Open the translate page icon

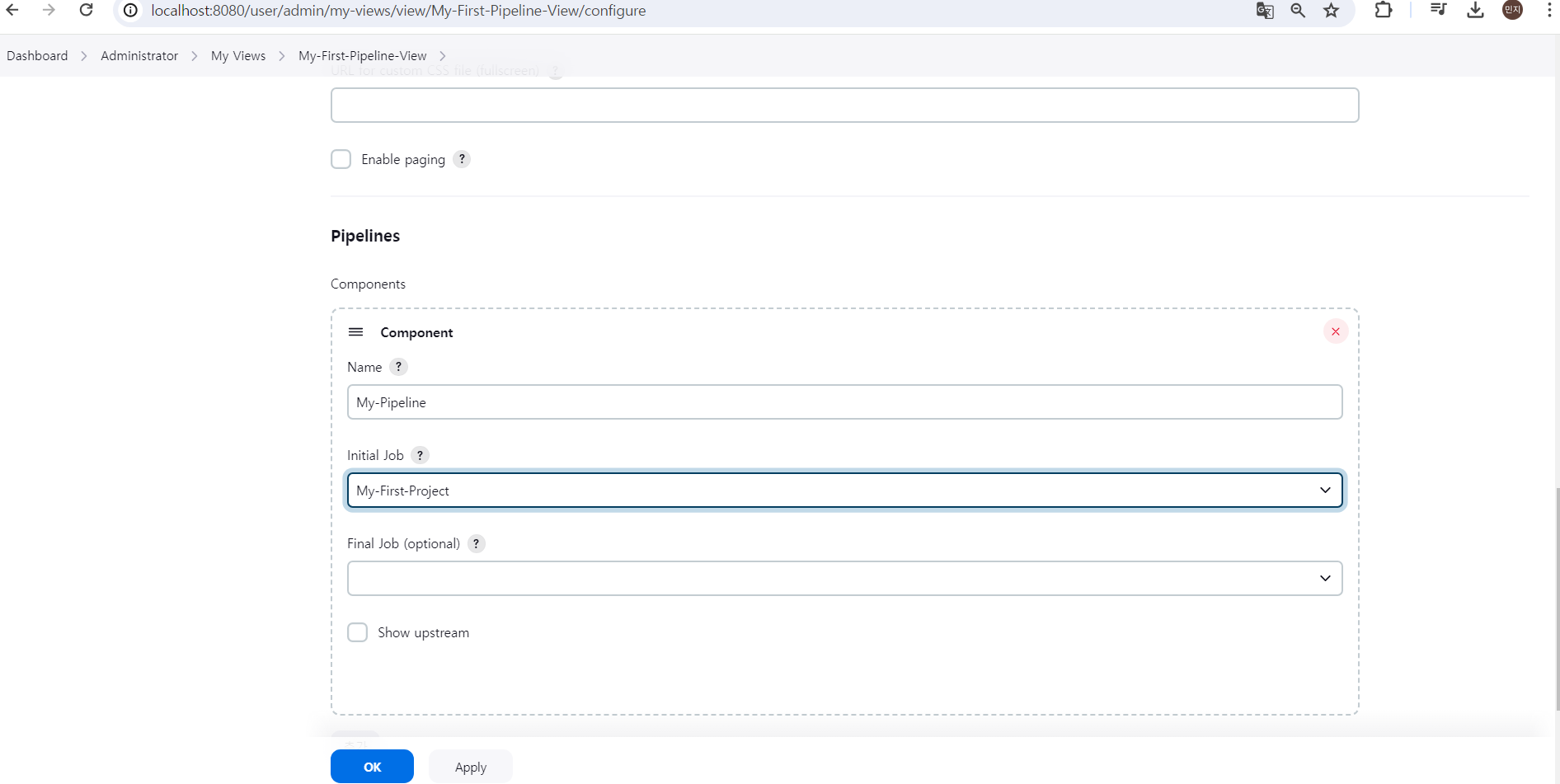pos(1265,11)
